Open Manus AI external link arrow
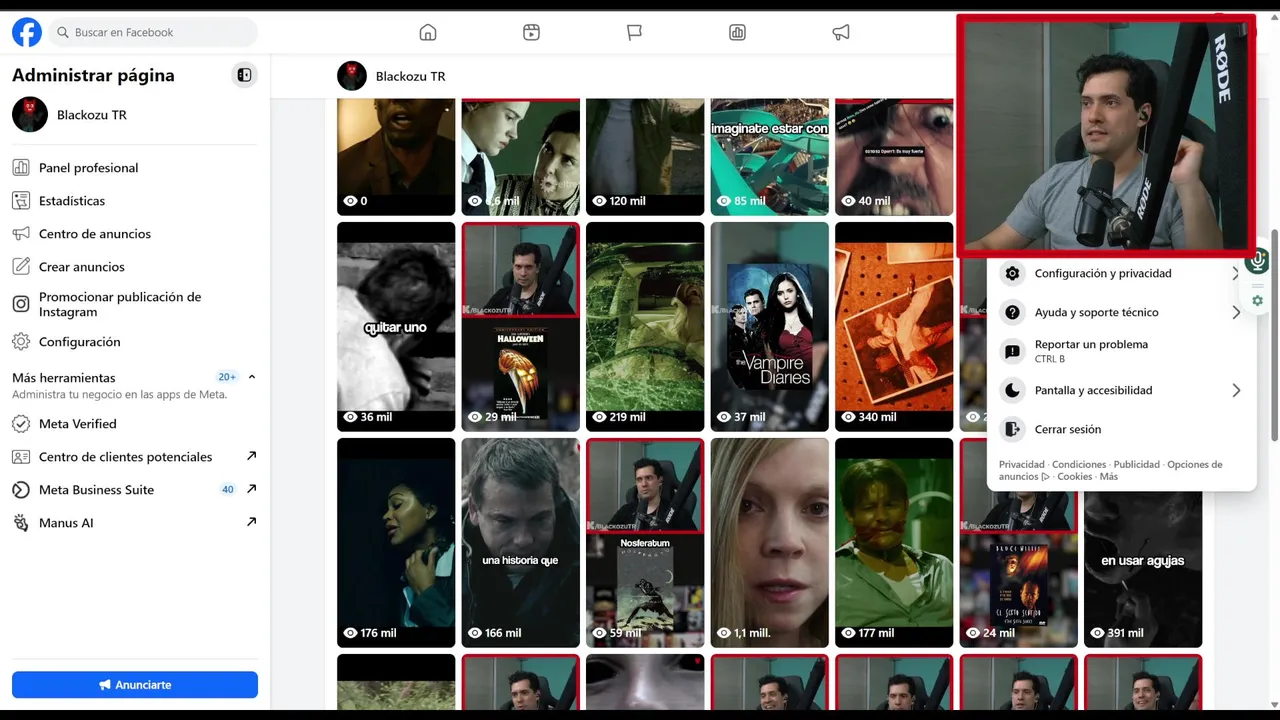This screenshot has width=1280, height=720. [x=251, y=522]
